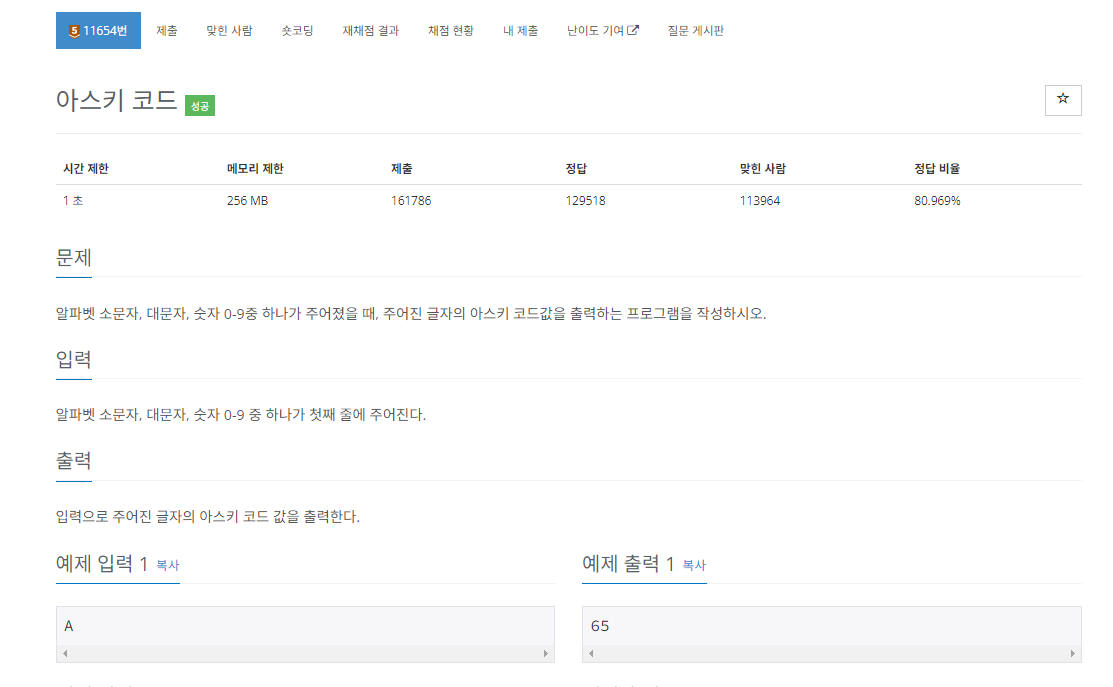
Task: Click the 출력 description ending in 출력한다
Action: pos(208,517)
